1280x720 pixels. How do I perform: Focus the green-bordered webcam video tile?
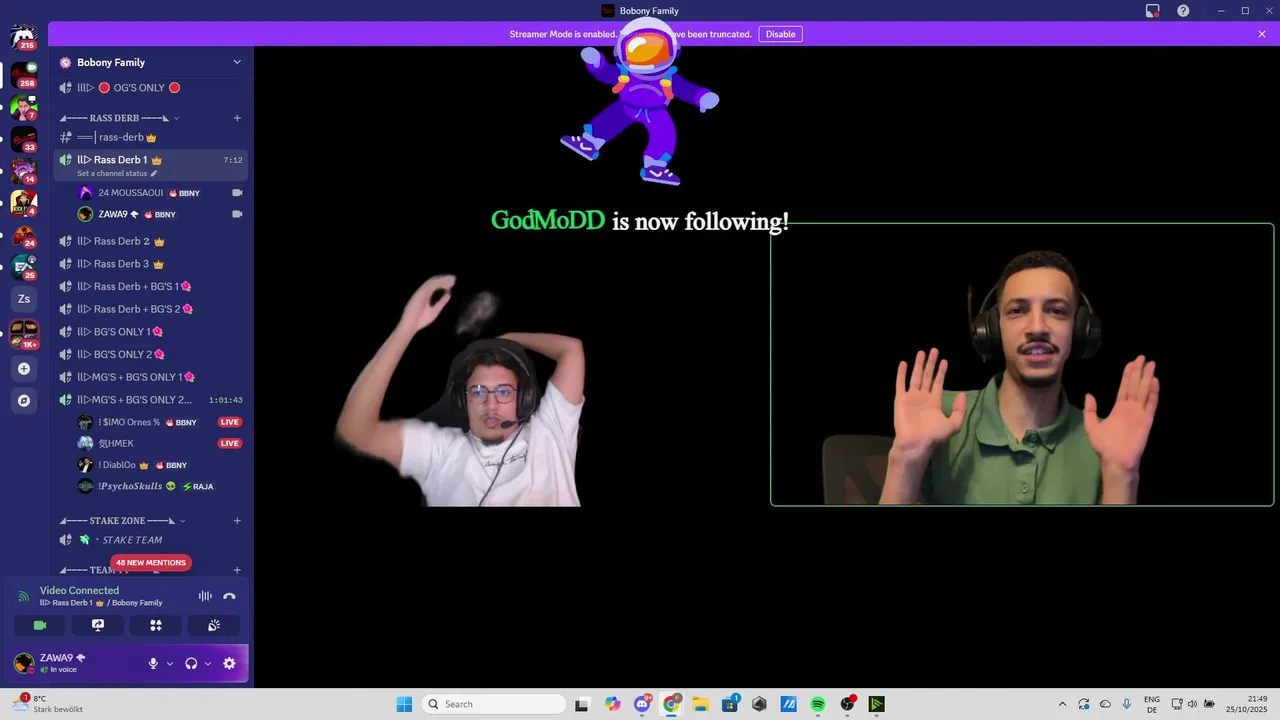tap(1022, 365)
